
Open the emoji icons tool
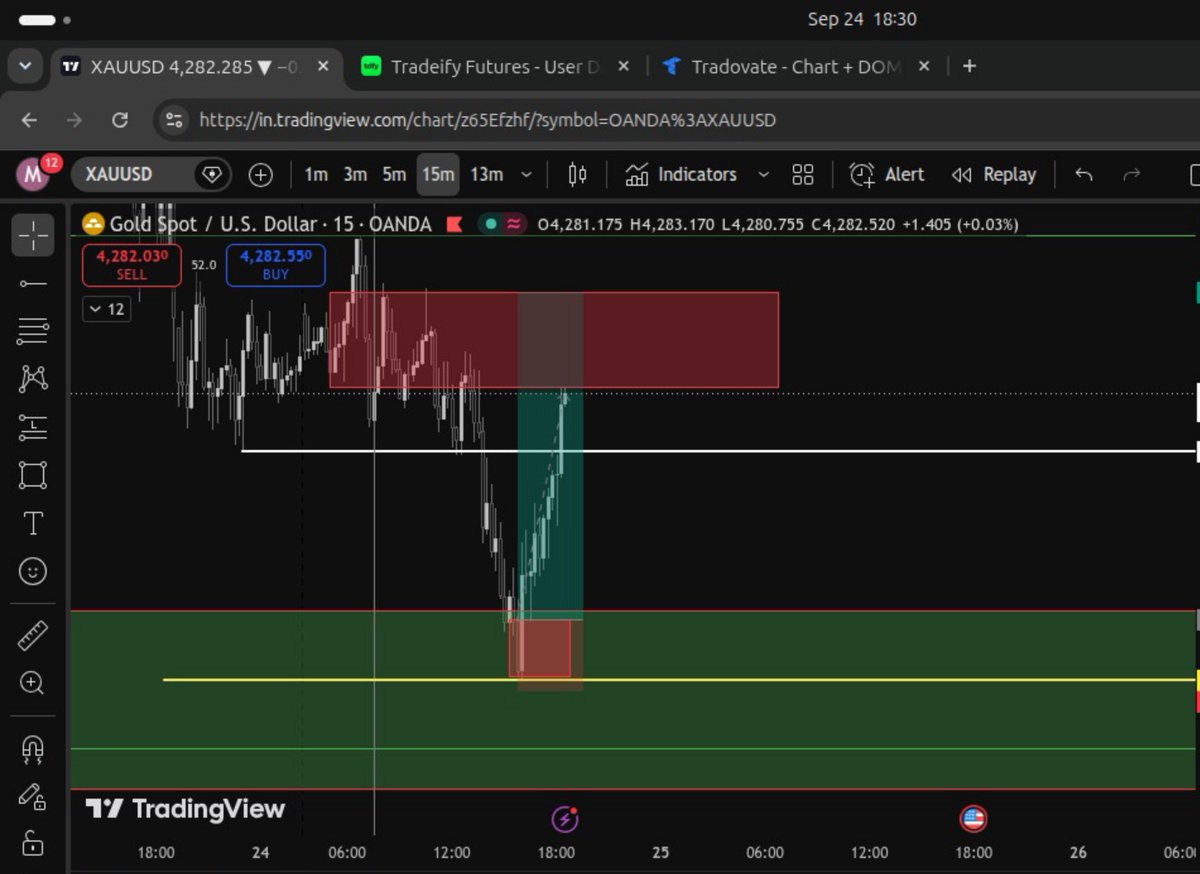33,571
